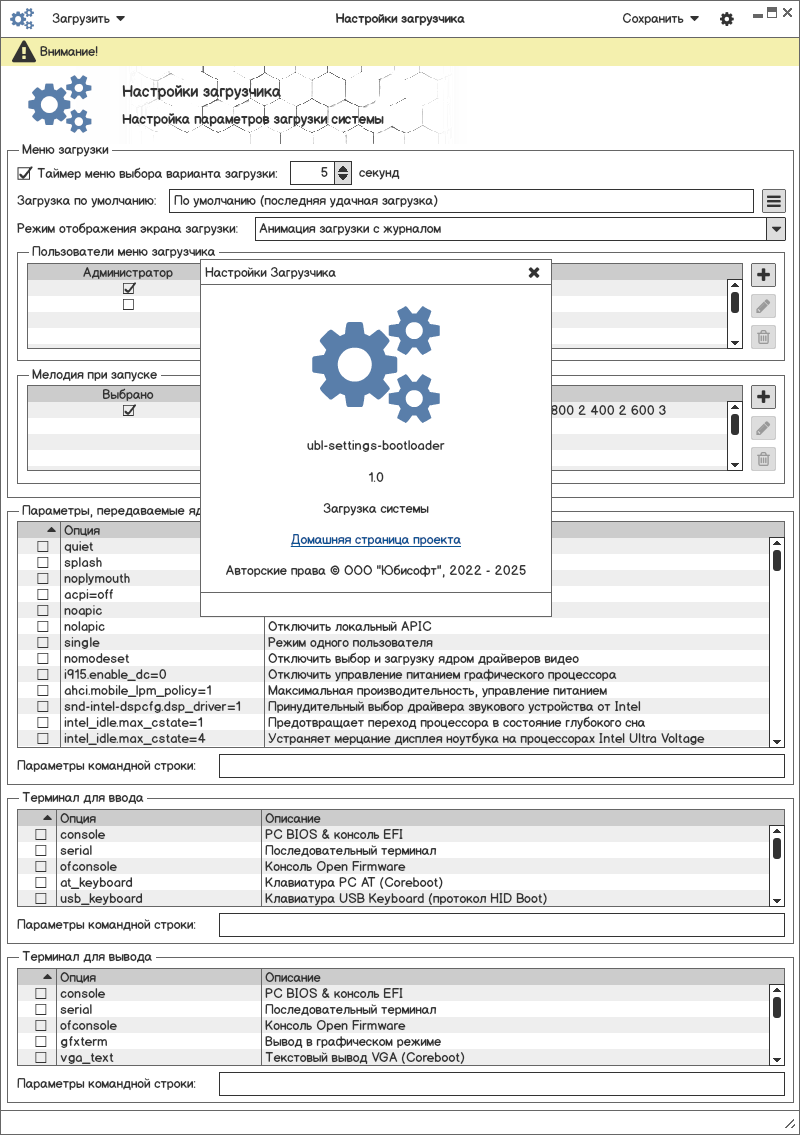800x1135 pixels.
Task: Enable the quiet kernel option
Action: tap(43, 547)
